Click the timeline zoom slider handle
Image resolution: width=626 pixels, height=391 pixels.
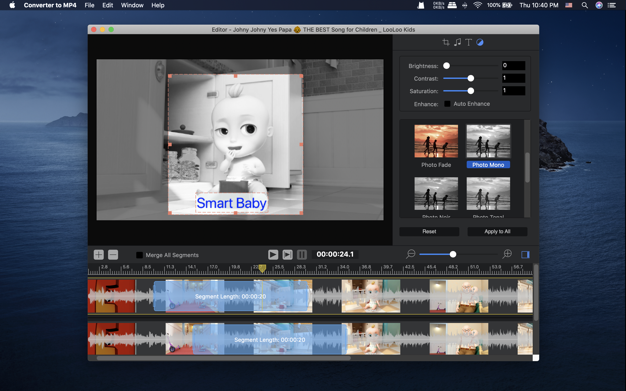[x=453, y=254]
